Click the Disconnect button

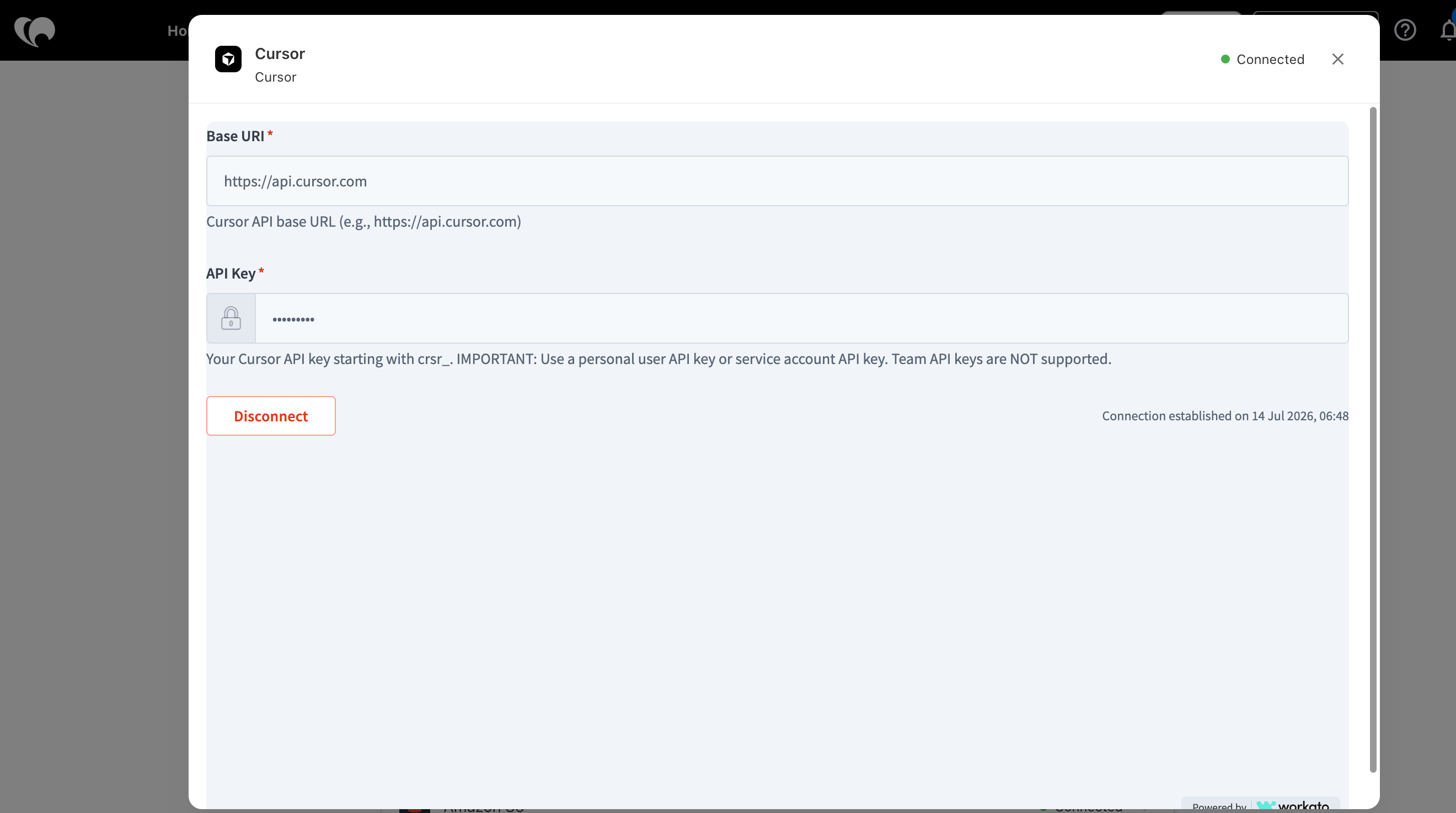(271, 416)
